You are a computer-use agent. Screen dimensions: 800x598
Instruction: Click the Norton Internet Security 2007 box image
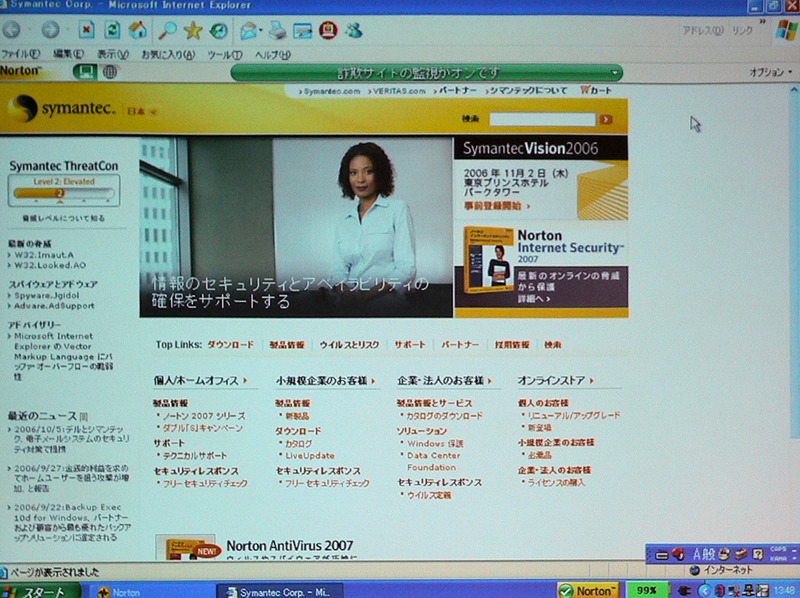[x=489, y=260]
